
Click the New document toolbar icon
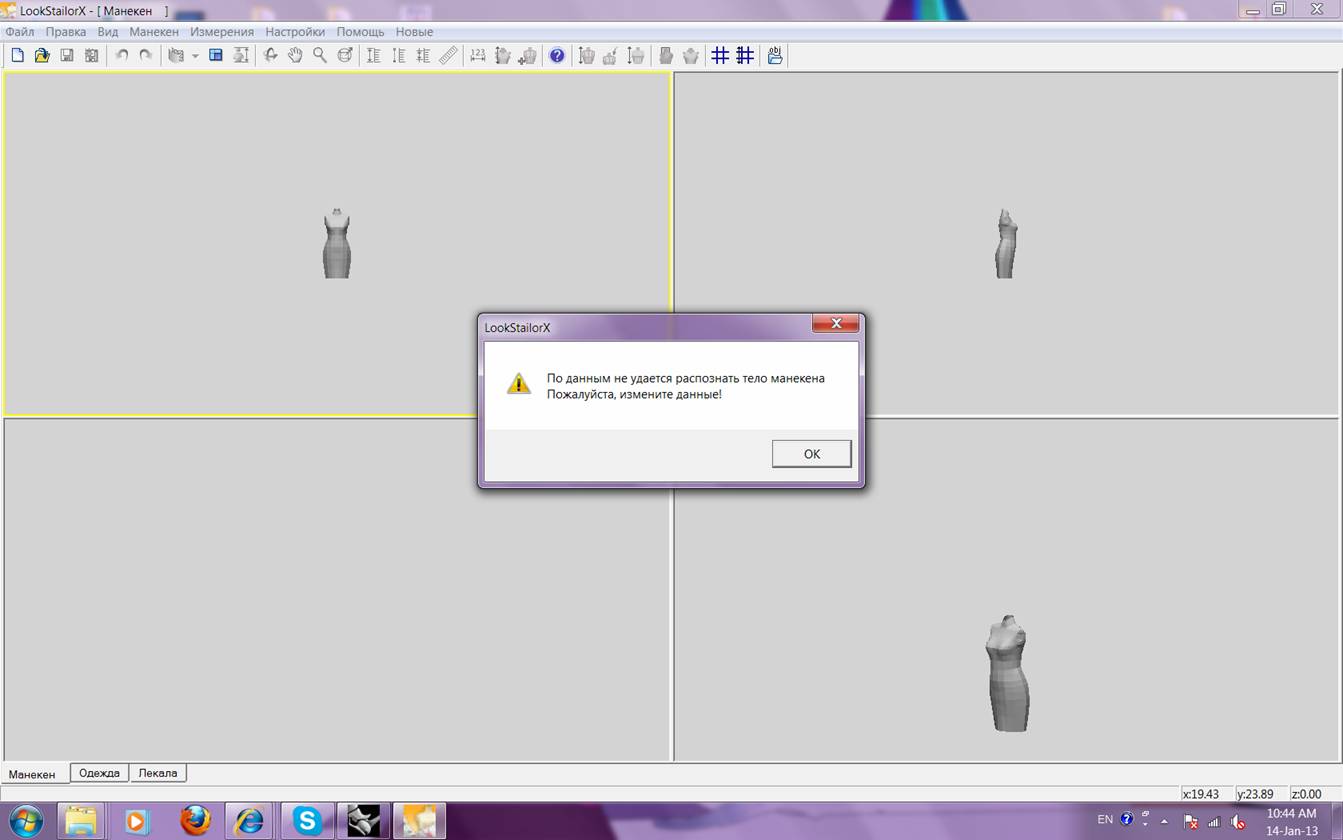(17, 56)
